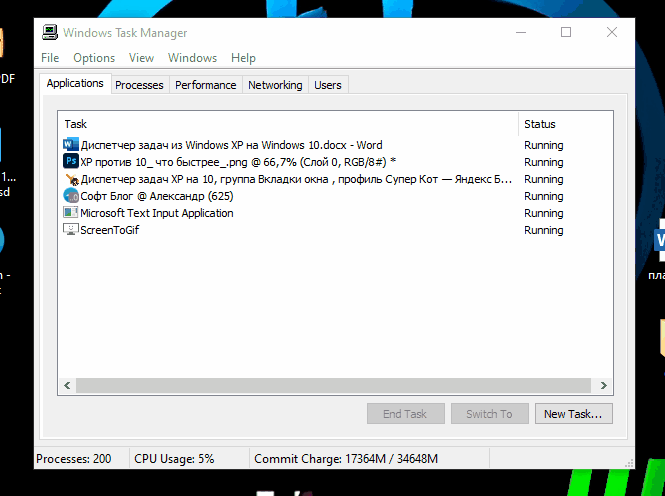This screenshot has width=665, height=496.
Task: Click the Commit Charge status bar entry
Action: [346, 459]
